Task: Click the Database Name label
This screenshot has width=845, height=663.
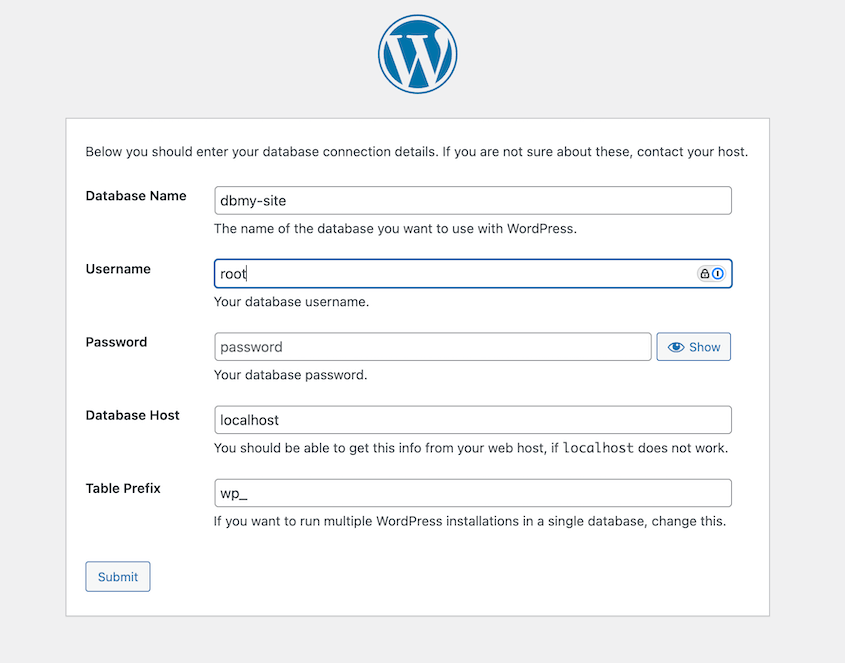Action: [x=136, y=196]
